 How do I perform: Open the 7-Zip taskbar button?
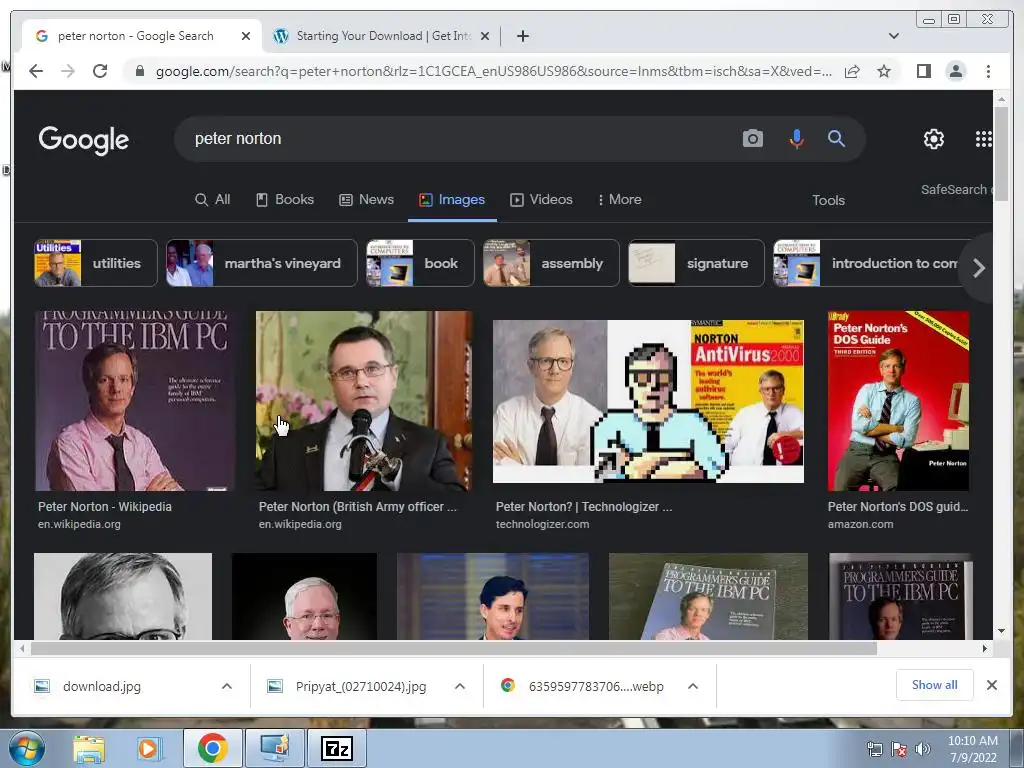click(x=337, y=748)
